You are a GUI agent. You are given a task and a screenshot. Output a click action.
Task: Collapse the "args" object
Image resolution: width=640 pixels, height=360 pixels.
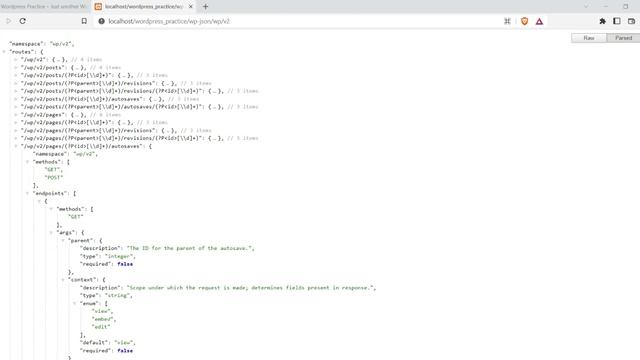point(51,233)
